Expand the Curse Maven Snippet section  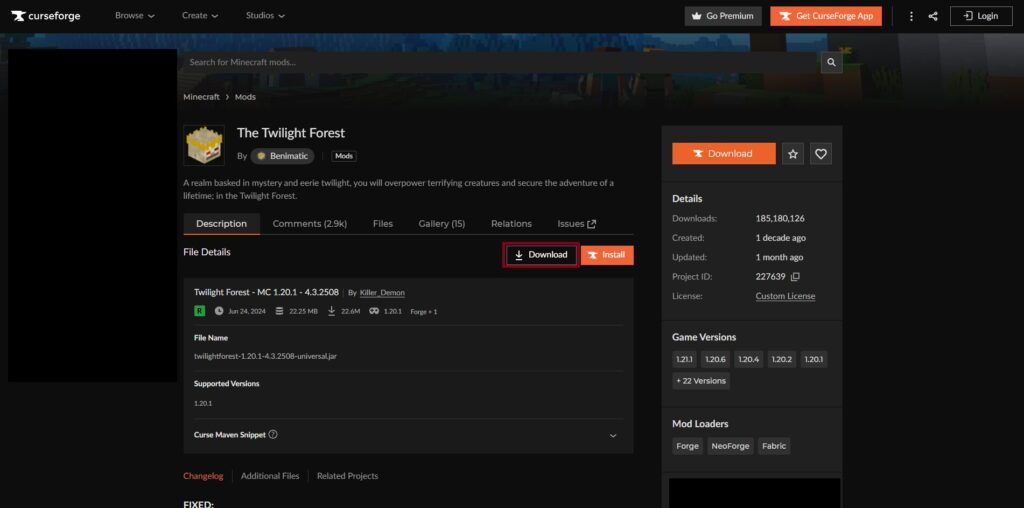(613, 436)
